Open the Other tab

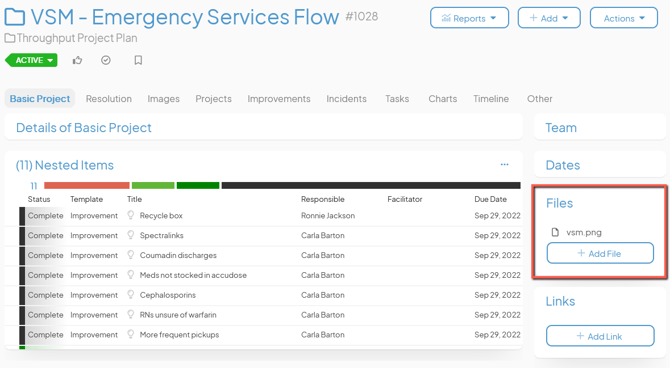pyautogui.click(x=539, y=99)
